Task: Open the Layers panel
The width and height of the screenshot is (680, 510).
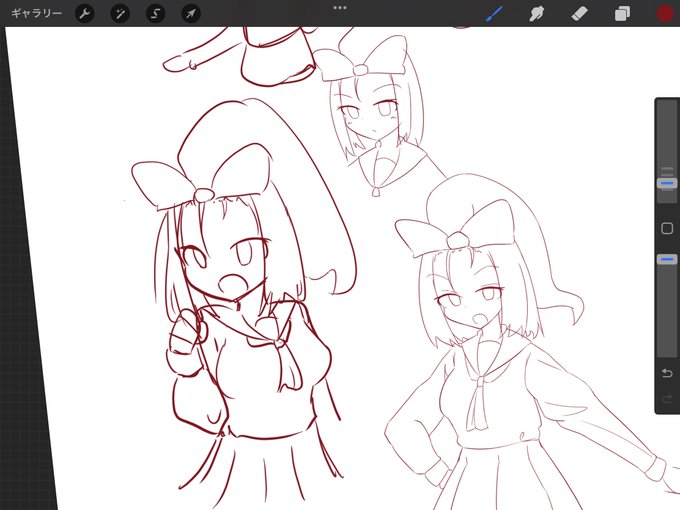Action: [622, 13]
